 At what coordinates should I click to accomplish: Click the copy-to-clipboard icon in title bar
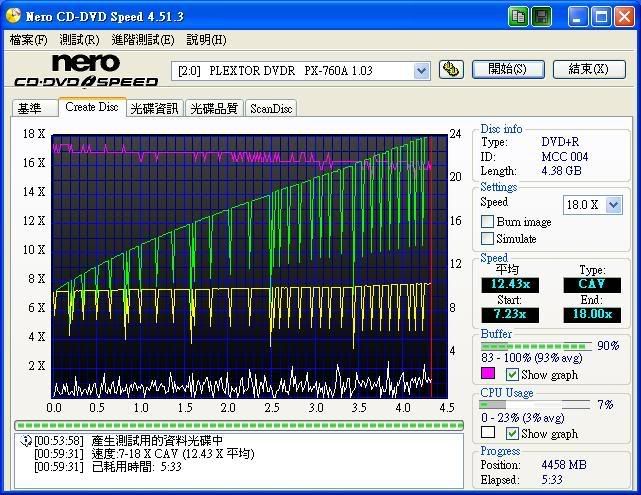pyautogui.click(x=518, y=17)
